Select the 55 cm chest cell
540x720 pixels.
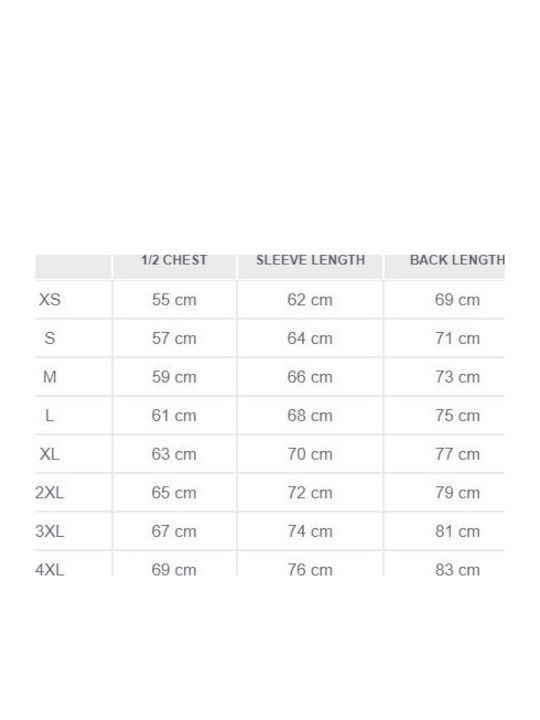pyautogui.click(x=174, y=300)
